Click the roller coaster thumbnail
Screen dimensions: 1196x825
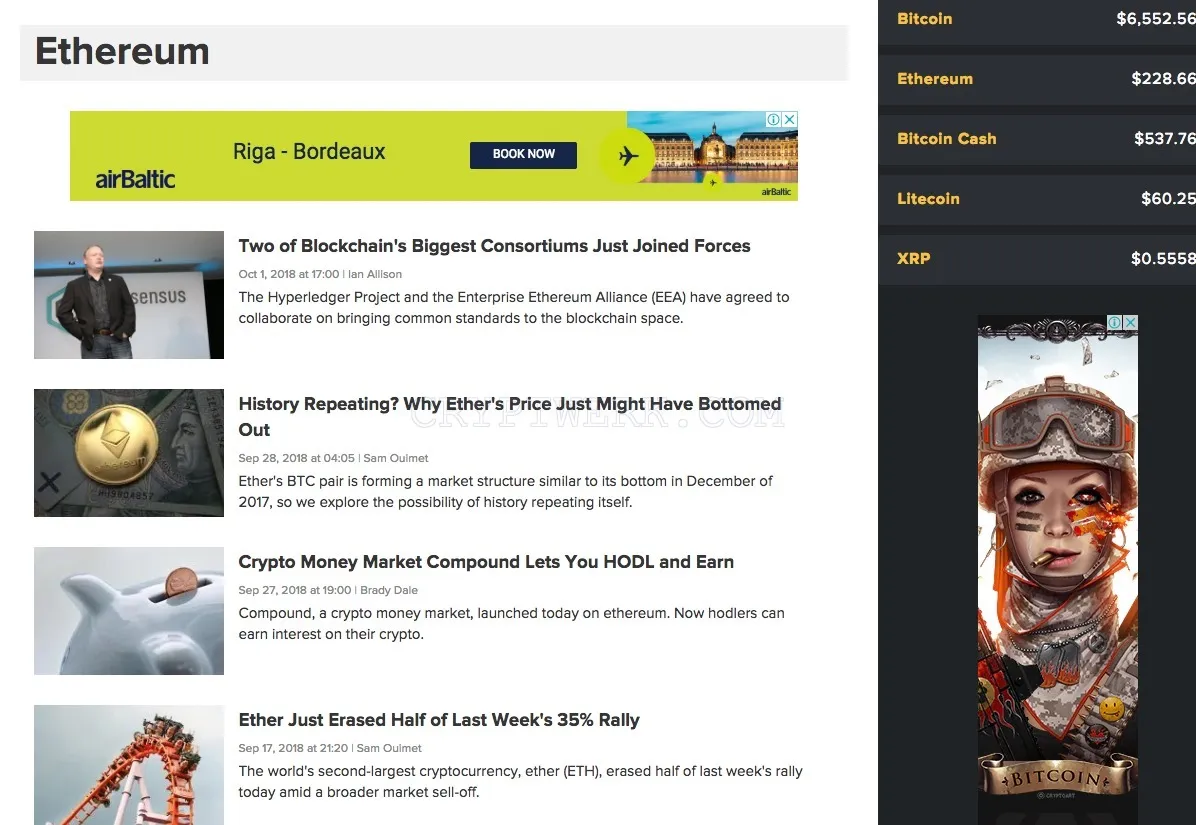[x=129, y=765]
